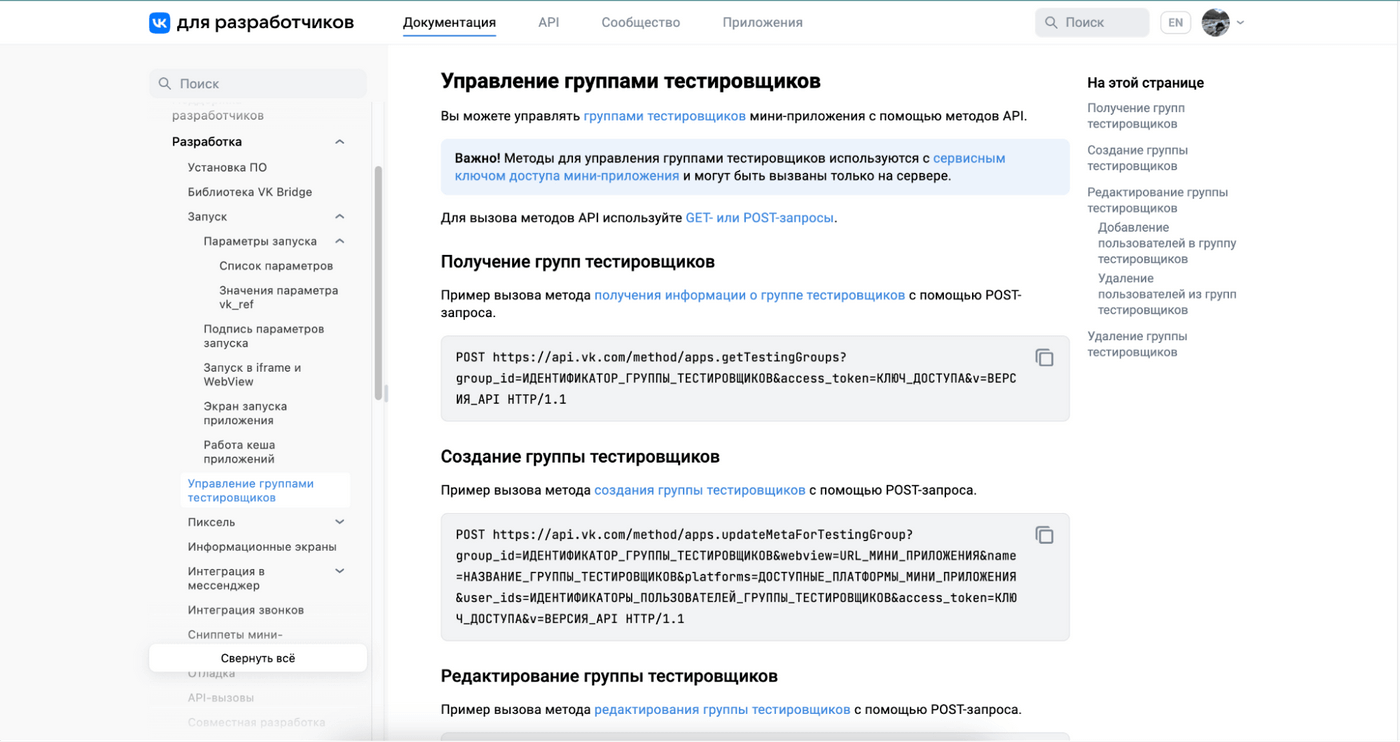Click the Свернуть всё button
Screen dimensions: 1400x742
[258, 658]
